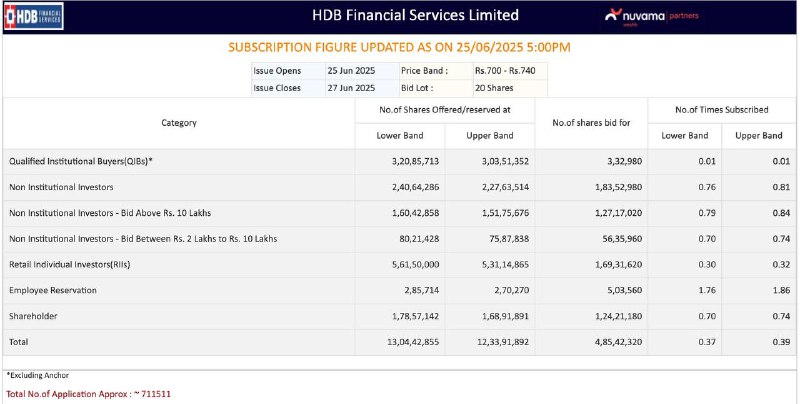The image size is (800, 404).
Task: Click the Category column header
Action: 179,122
